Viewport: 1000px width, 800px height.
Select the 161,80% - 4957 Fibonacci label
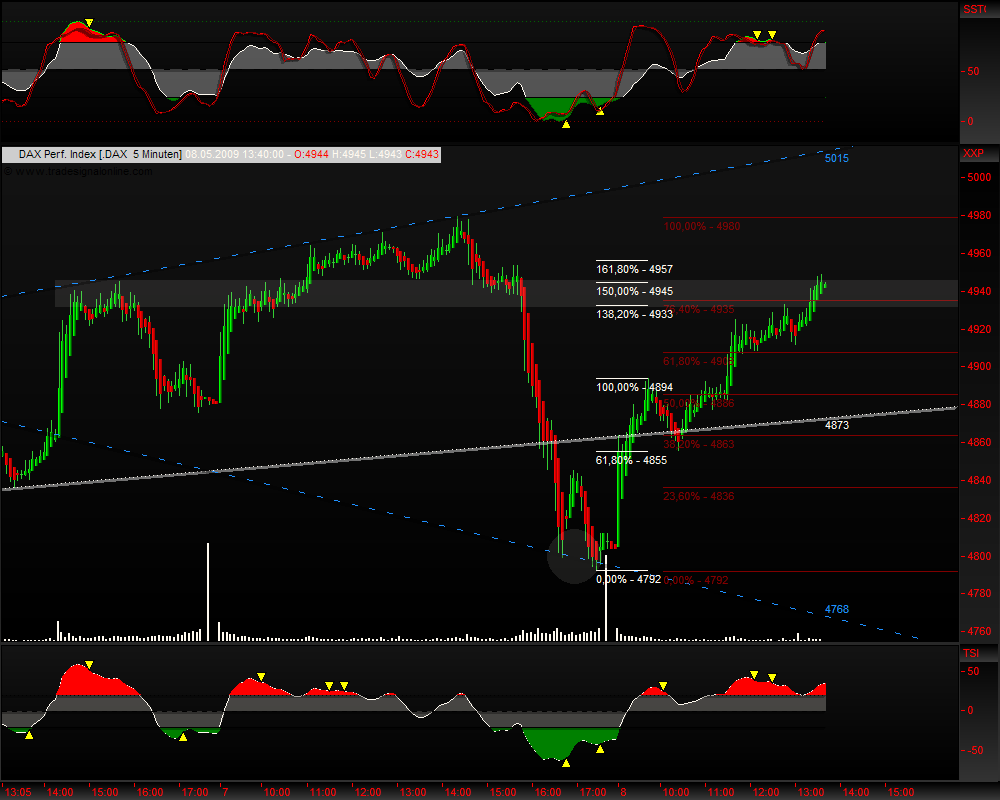tap(634, 269)
